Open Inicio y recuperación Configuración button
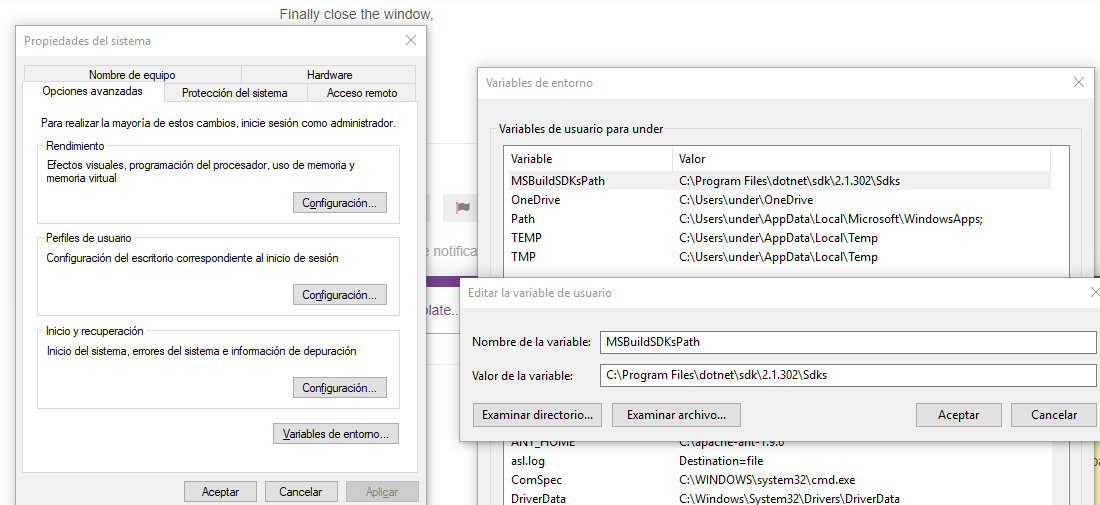 click(340, 387)
